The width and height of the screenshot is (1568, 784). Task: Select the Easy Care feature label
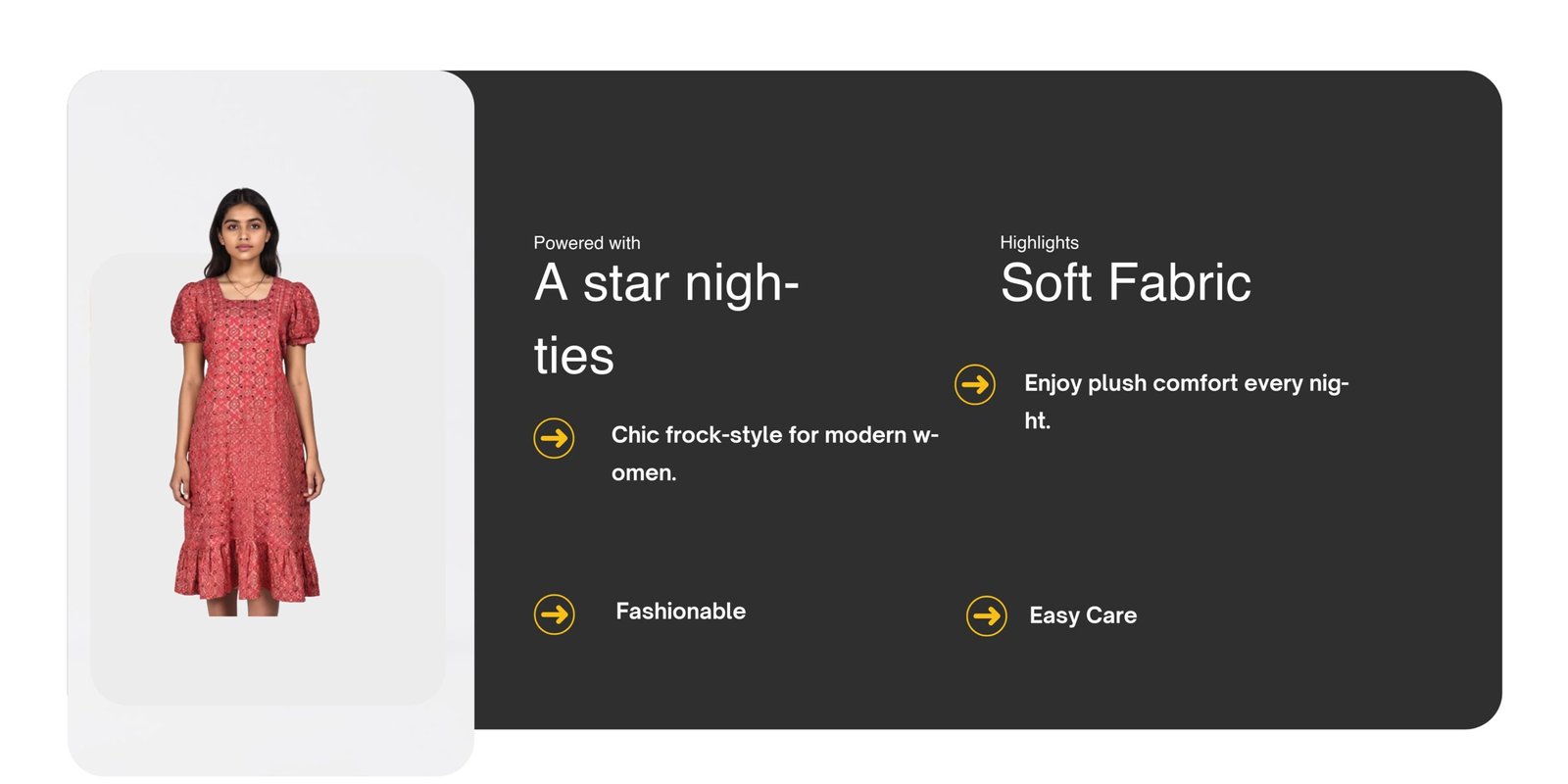[1082, 615]
